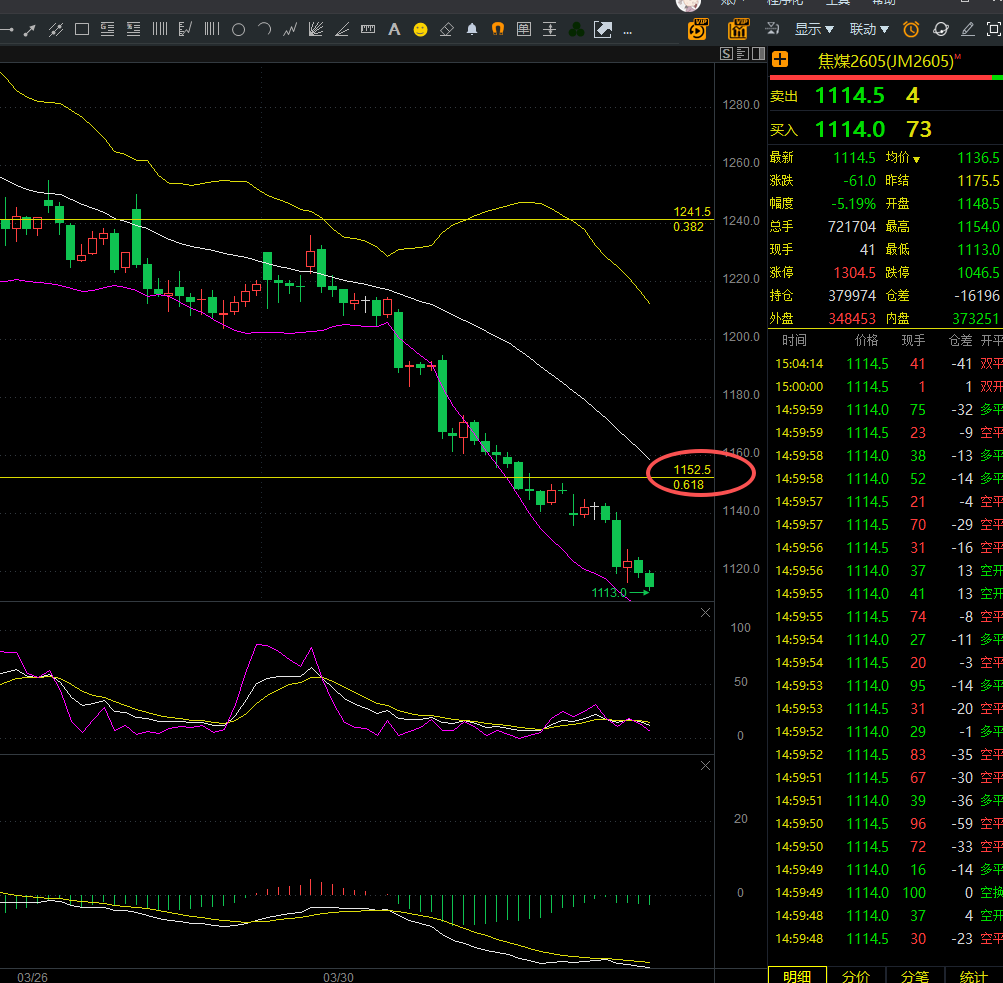Open the 显示 dropdown
Screen dimensions: 1003x983
pyautogui.click(x=814, y=29)
